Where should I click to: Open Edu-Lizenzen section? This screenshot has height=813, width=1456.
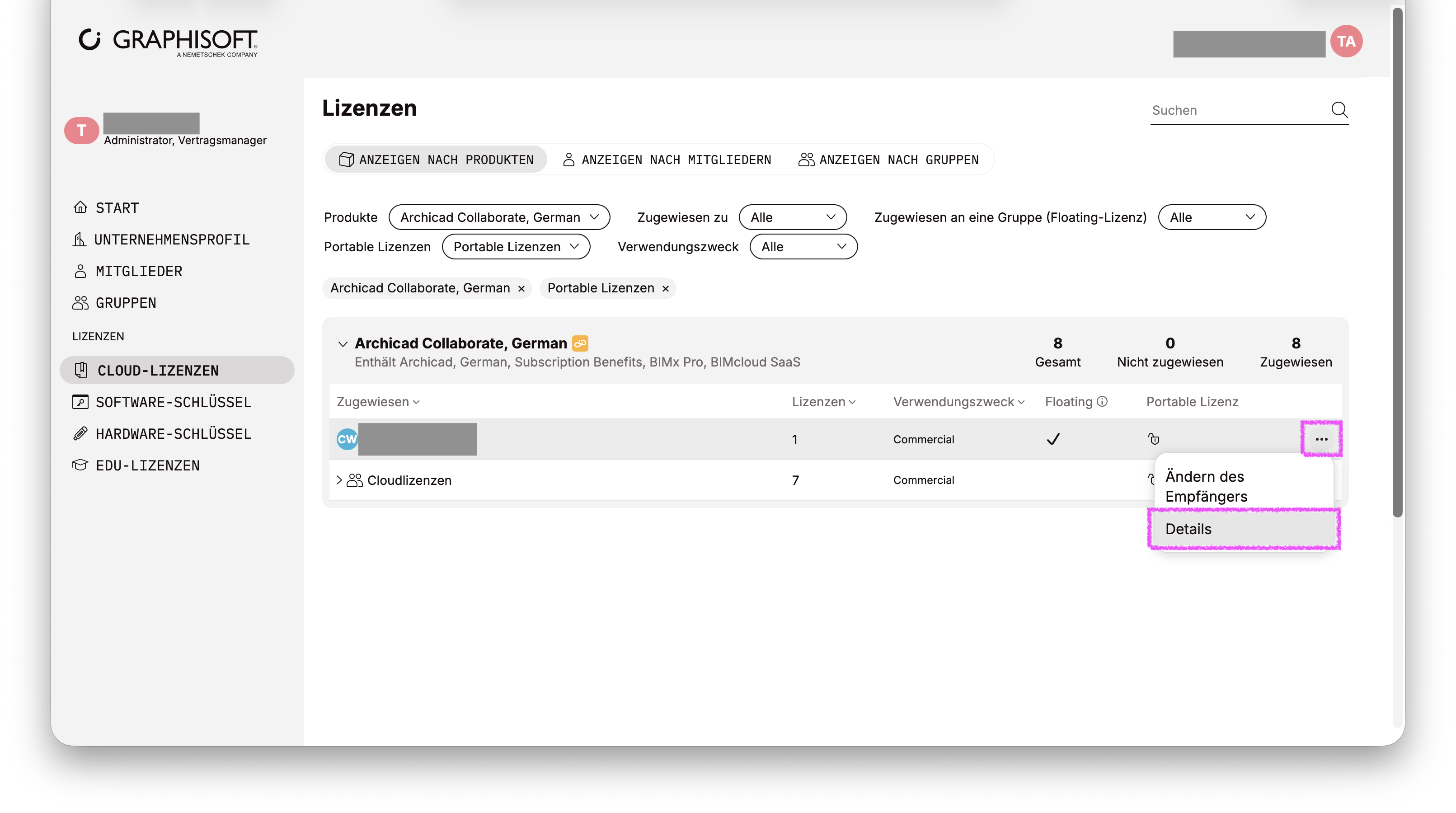tap(136, 465)
